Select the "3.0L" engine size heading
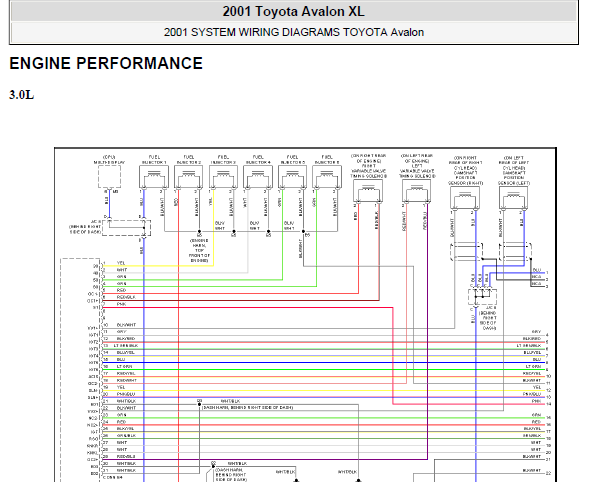 [x=22, y=95]
